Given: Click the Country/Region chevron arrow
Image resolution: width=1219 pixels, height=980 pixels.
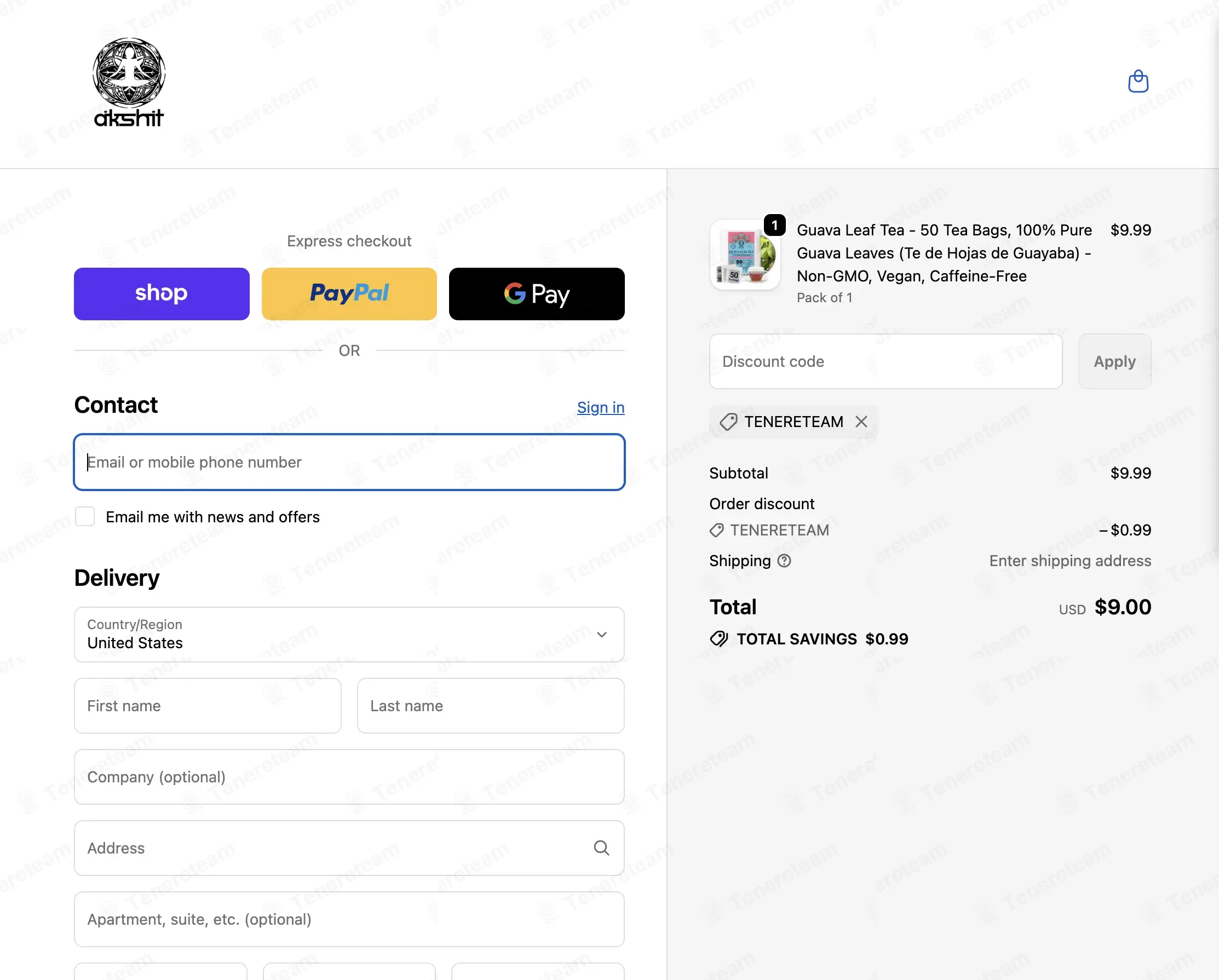Looking at the screenshot, I should pos(602,634).
